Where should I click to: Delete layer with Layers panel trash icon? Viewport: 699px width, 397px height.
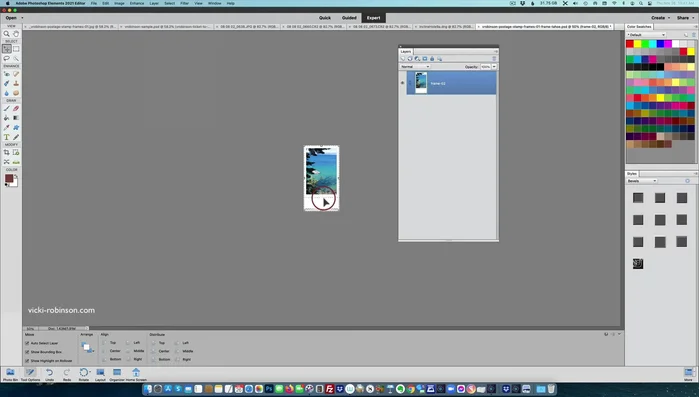pyautogui.click(x=494, y=59)
